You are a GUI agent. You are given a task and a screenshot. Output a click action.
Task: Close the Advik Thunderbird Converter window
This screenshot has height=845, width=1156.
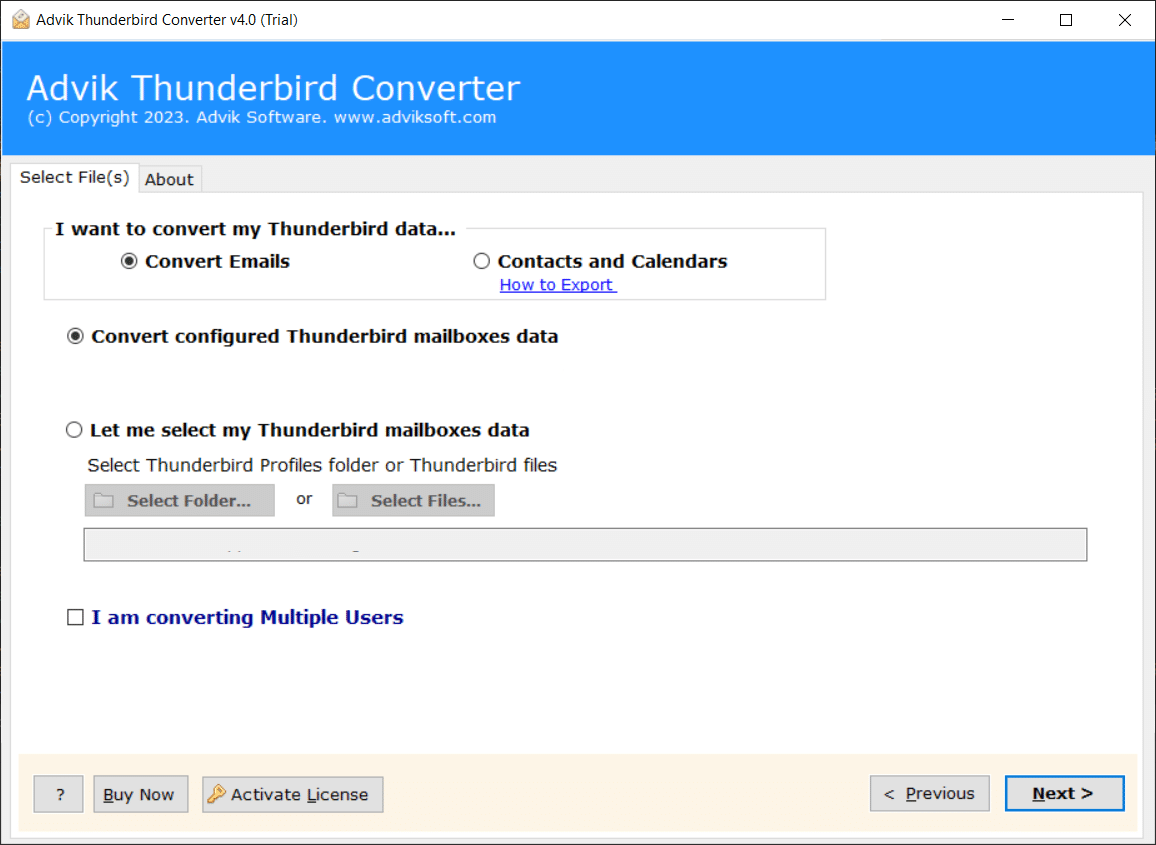(1124, 20)
